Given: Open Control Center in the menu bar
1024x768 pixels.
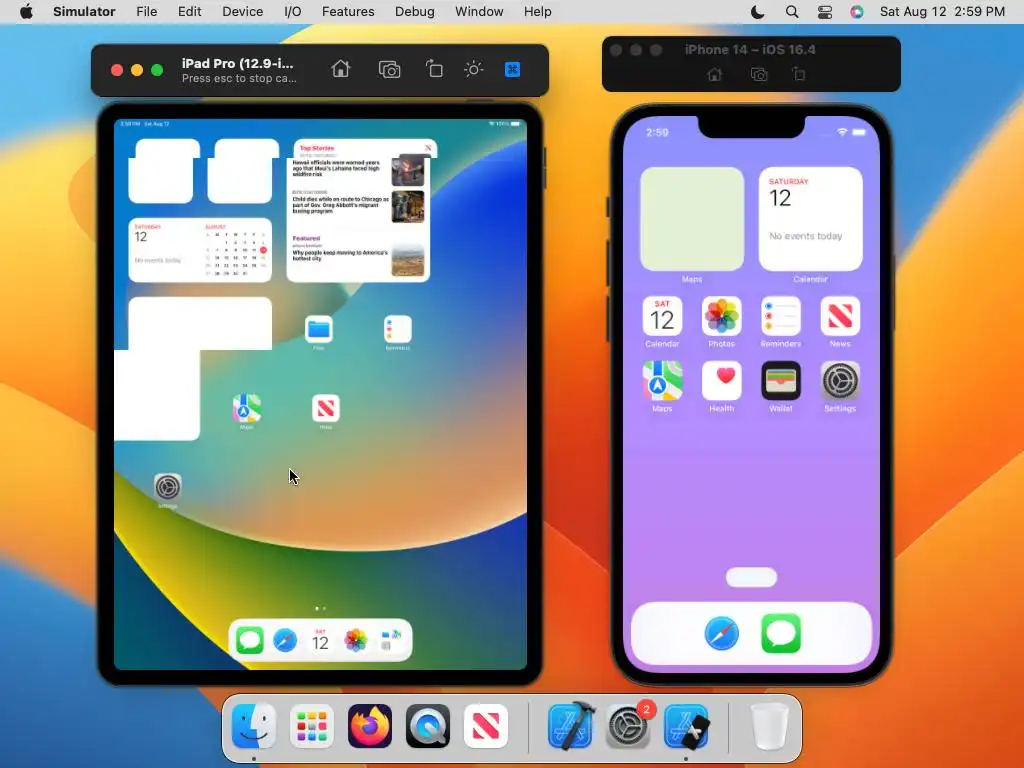Looking at the screenshot, I should [825, 12].
